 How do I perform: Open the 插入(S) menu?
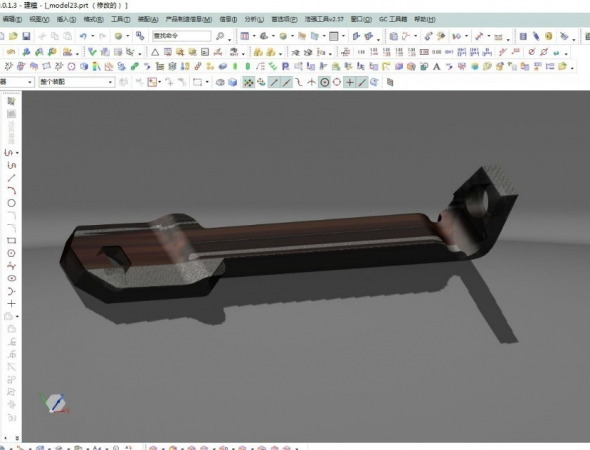(x=66, y=19)
